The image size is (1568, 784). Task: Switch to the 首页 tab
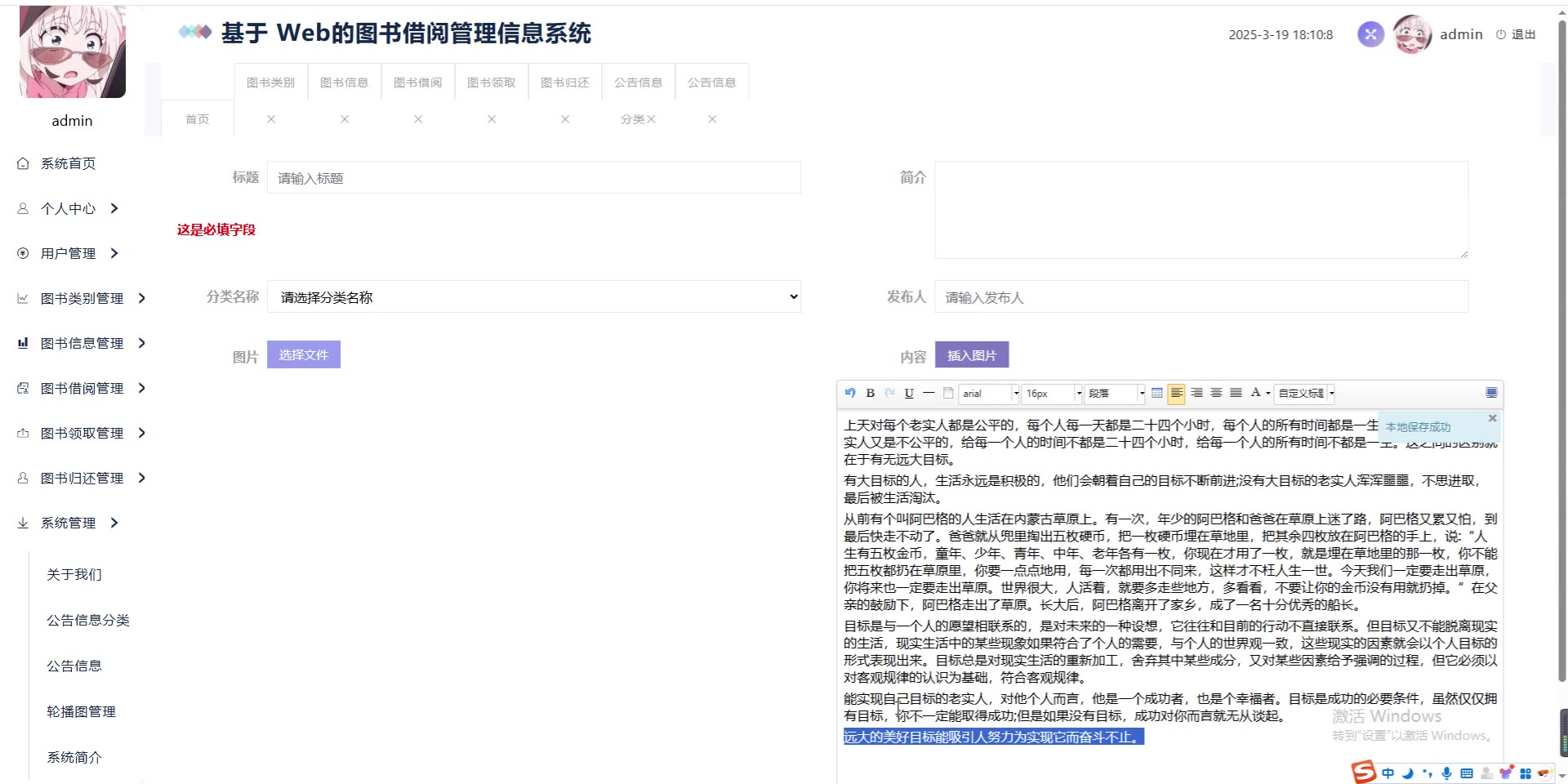point(198,119)
